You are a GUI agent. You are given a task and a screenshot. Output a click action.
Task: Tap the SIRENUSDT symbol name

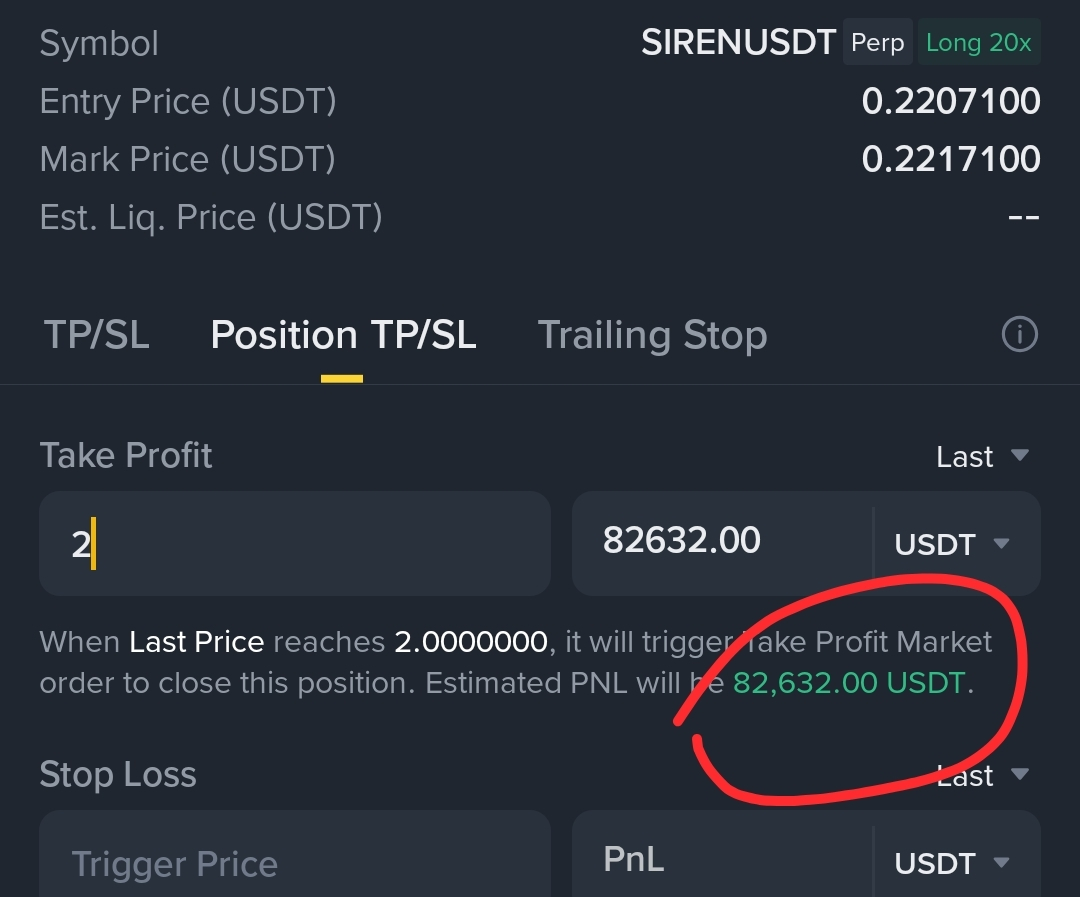pyautogui.click(x=738, y=43)
